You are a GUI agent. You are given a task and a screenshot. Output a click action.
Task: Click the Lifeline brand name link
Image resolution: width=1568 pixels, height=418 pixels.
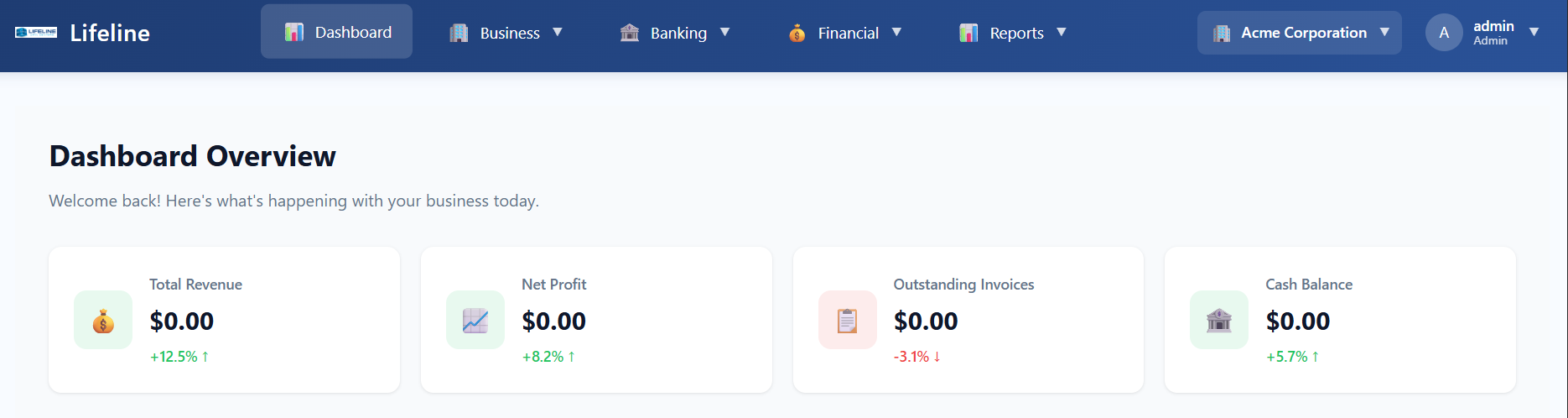[110, 33]
